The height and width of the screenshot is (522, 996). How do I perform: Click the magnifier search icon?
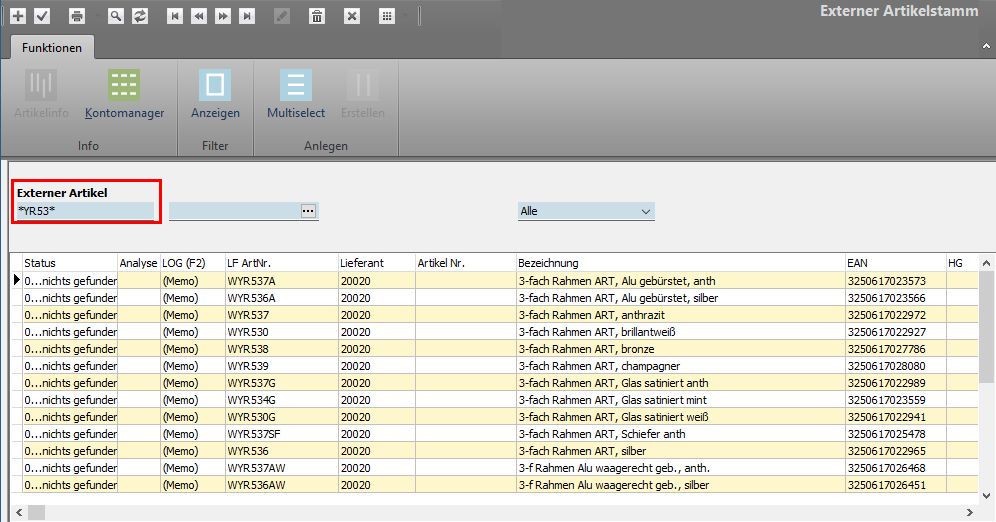click(116, 16)
